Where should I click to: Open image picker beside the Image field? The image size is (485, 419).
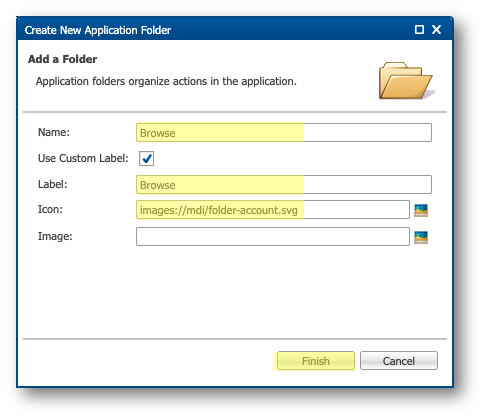(x=421, y=237)
